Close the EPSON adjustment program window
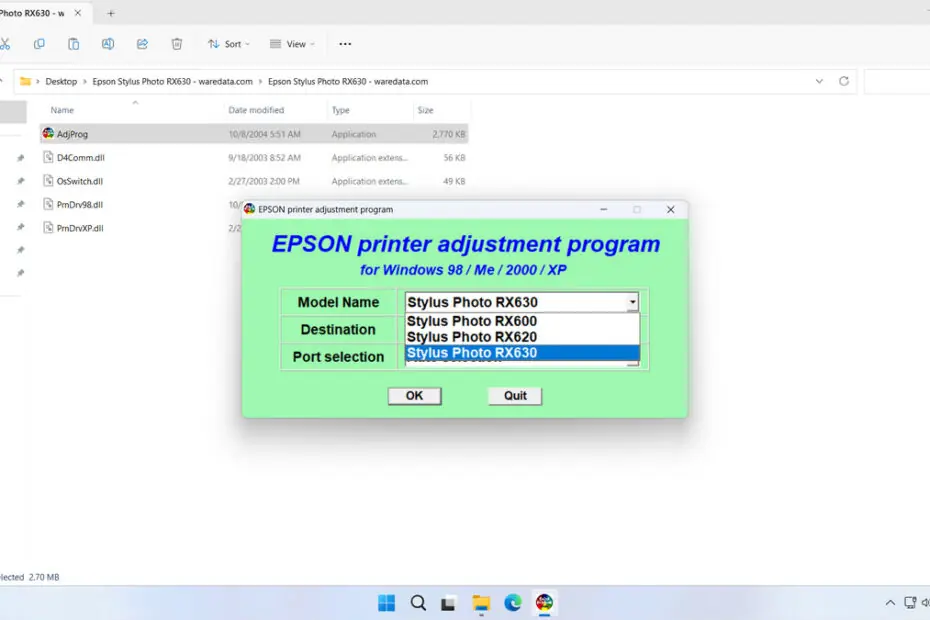Viewport: 930px width, 620px height. coord(670,209)
